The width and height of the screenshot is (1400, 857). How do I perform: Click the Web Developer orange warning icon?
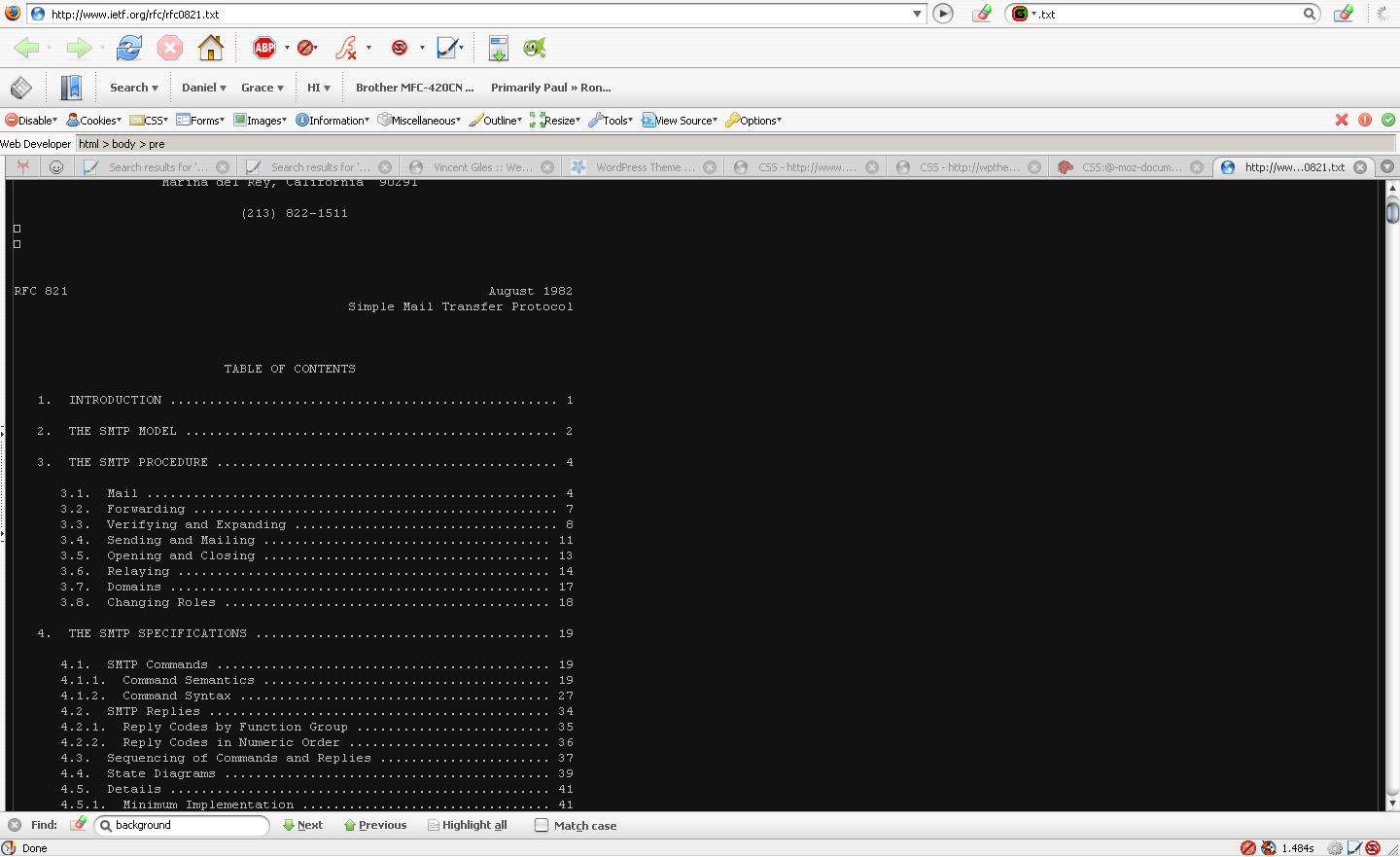(1365, 120)
